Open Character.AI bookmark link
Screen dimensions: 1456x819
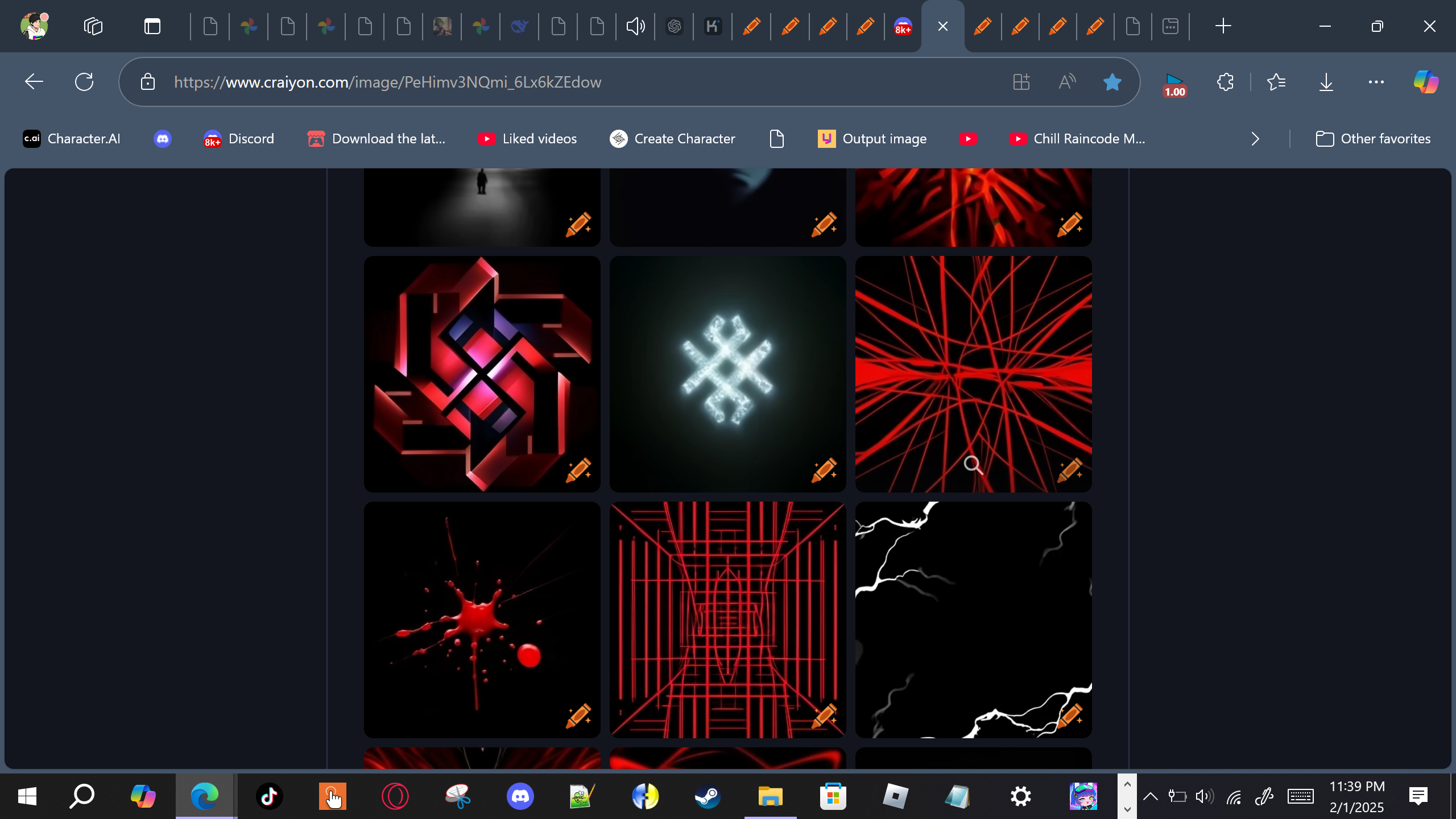click(72, 139)
